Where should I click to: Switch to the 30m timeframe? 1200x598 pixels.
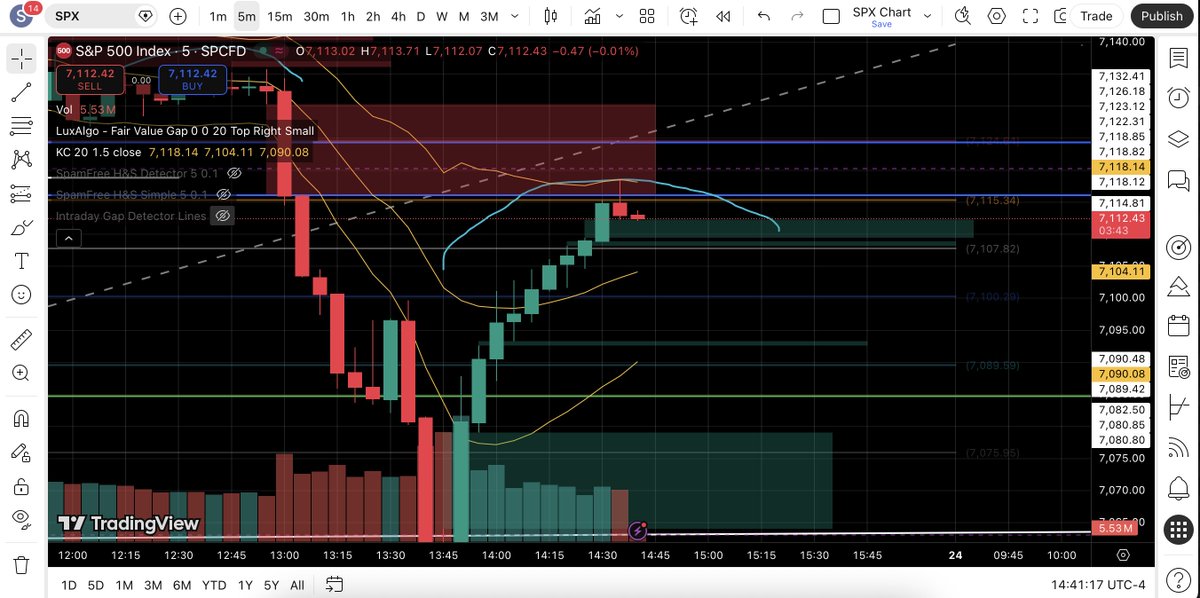(x=316, y=16)
